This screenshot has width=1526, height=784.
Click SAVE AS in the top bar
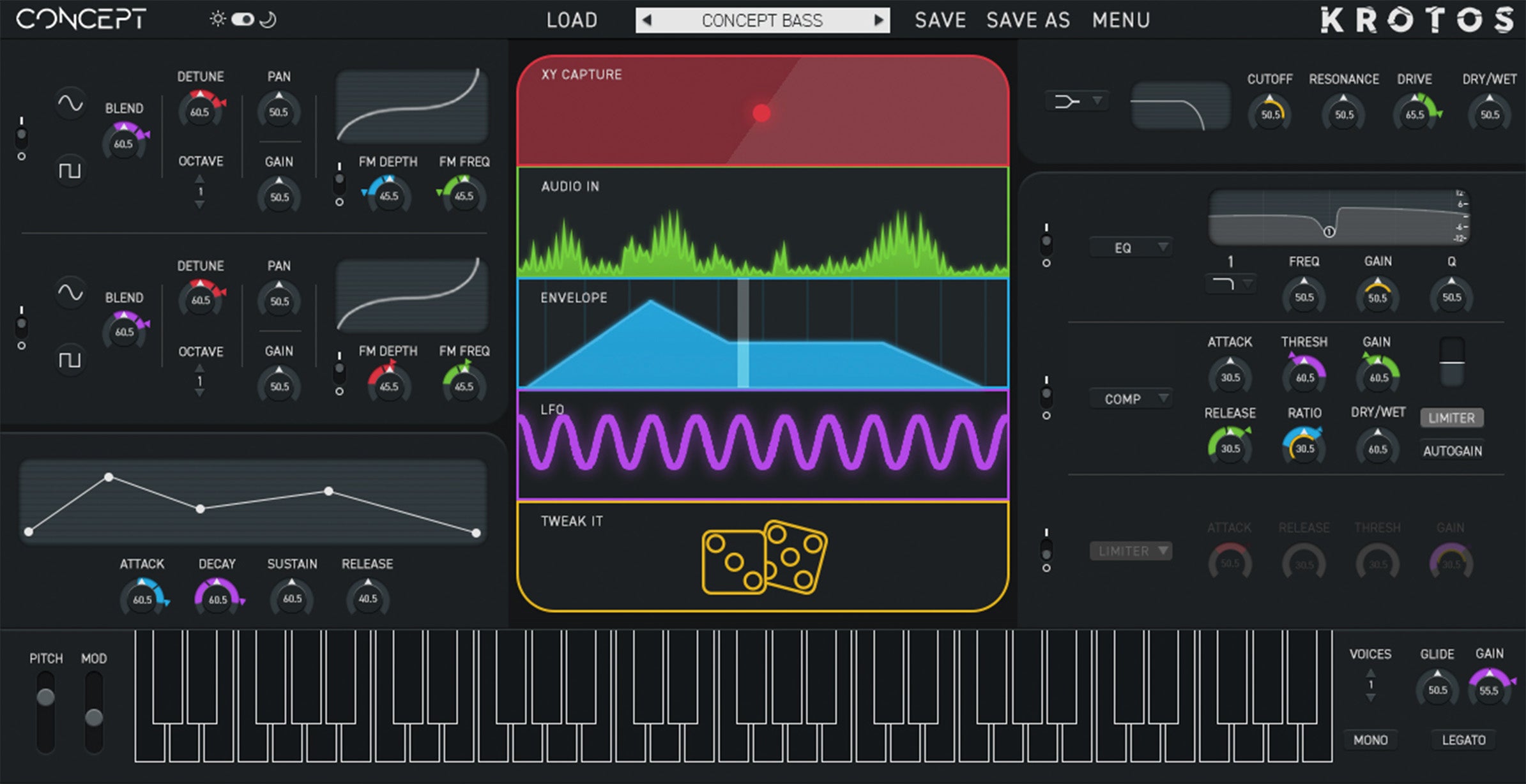click(1028, 20)
